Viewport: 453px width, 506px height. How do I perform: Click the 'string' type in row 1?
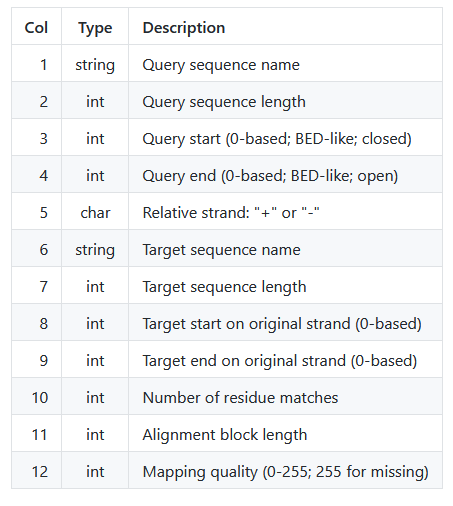pyautogui.click(x=95, y=63)
